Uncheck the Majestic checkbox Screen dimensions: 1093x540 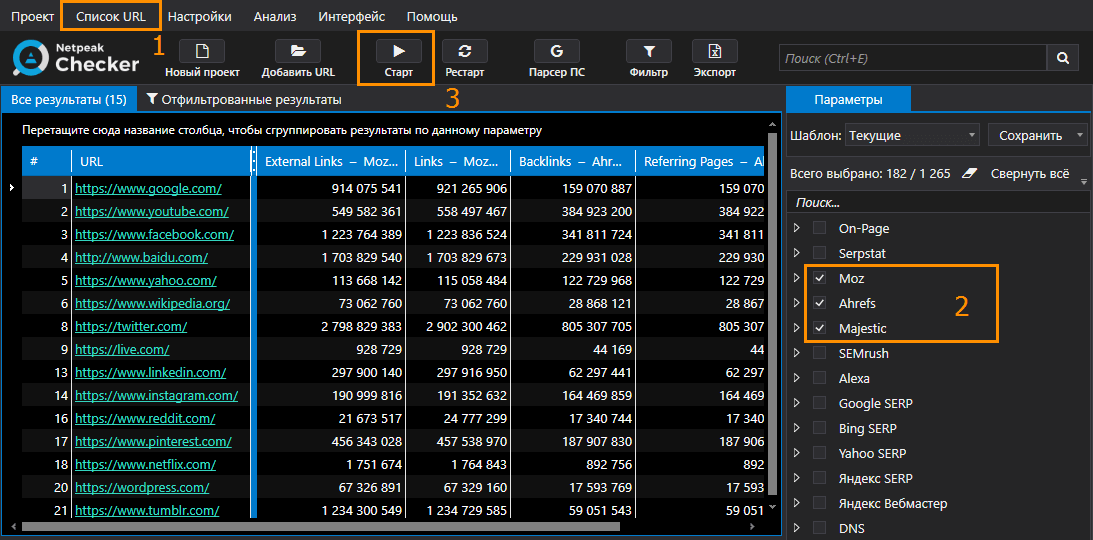coord(820,328)
